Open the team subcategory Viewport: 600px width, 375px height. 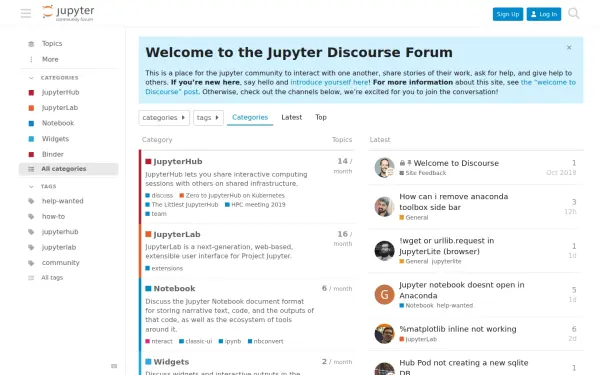156,214
